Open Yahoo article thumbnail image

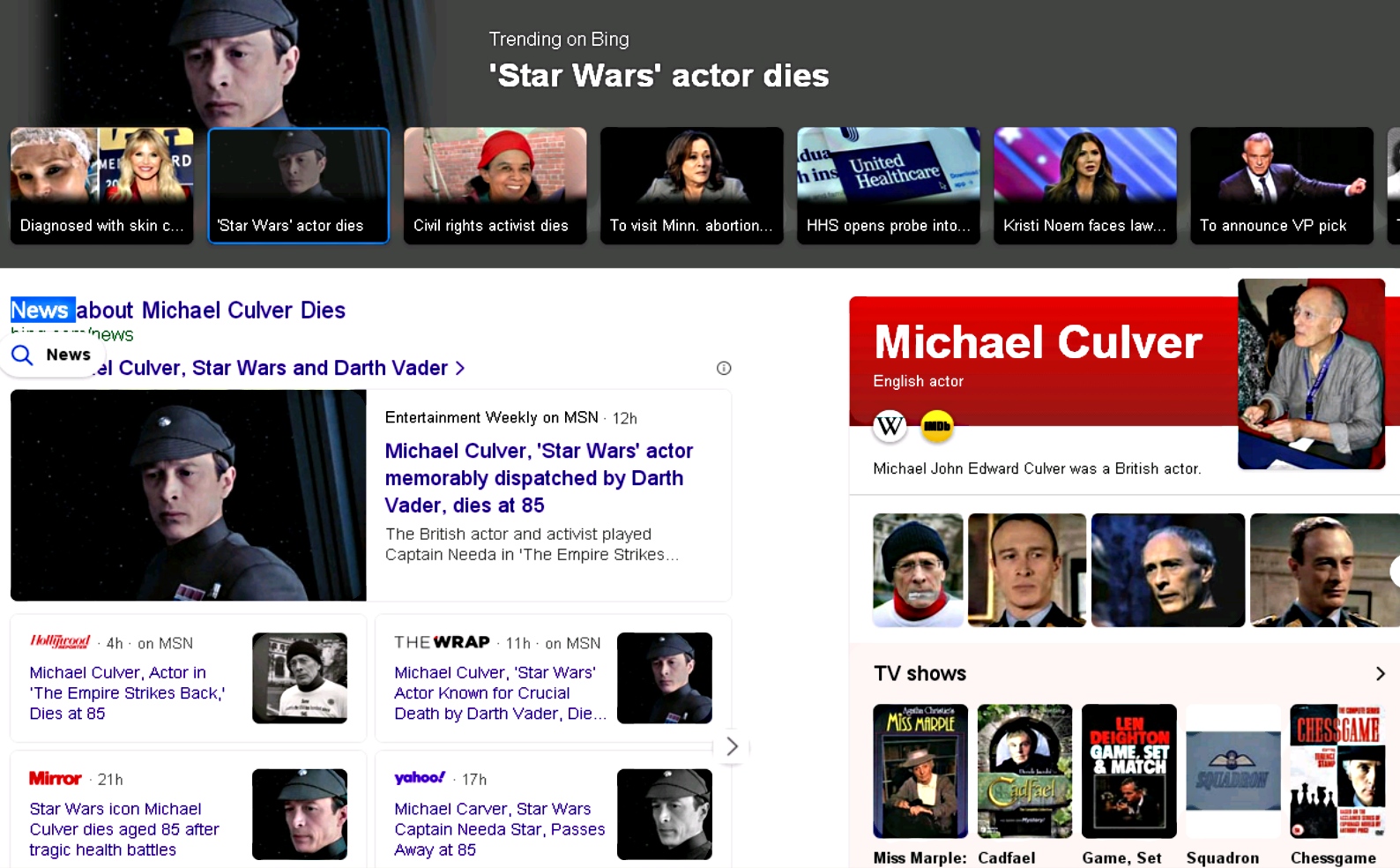tap(665, 814)
